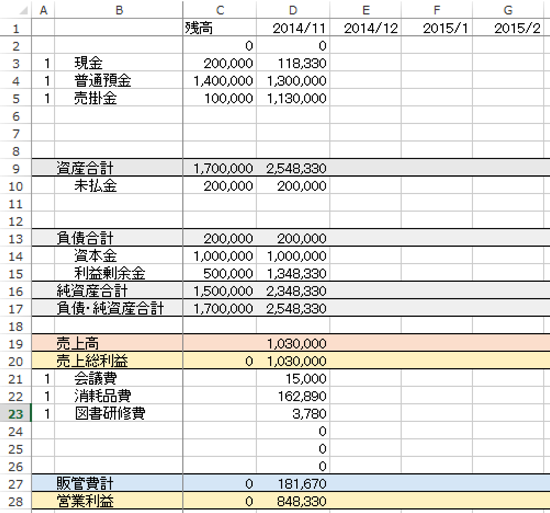The height and width of the screenshot is (513, 550).
Task: Click 1,700,000 in the 資産合計 row
Action: (x=220, y=168)
